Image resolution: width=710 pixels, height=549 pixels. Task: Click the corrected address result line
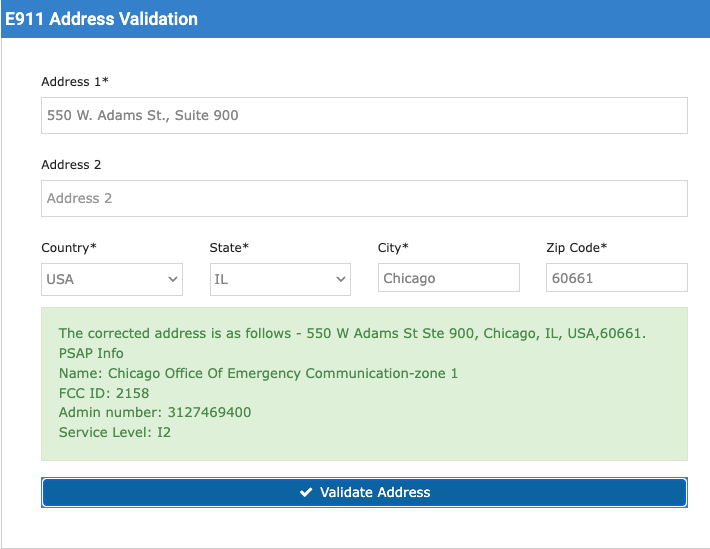tap(352, 333)
